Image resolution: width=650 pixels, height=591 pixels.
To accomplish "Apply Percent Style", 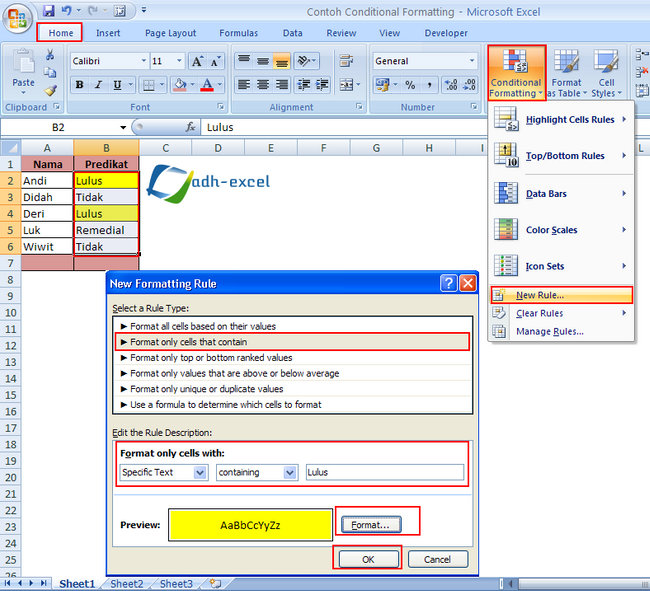I will (410, 85).
